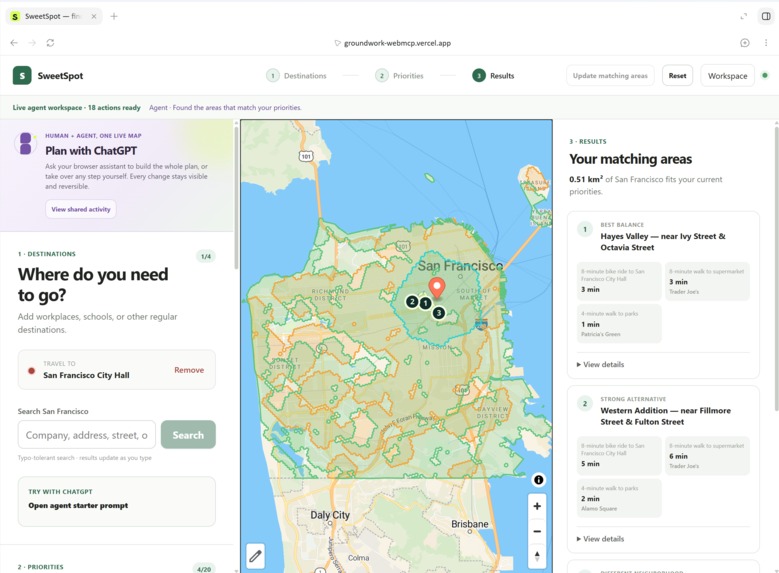Click the 1/4 destinations counter badge
Viewport: 779px width, 573px height.
[206, 256]
